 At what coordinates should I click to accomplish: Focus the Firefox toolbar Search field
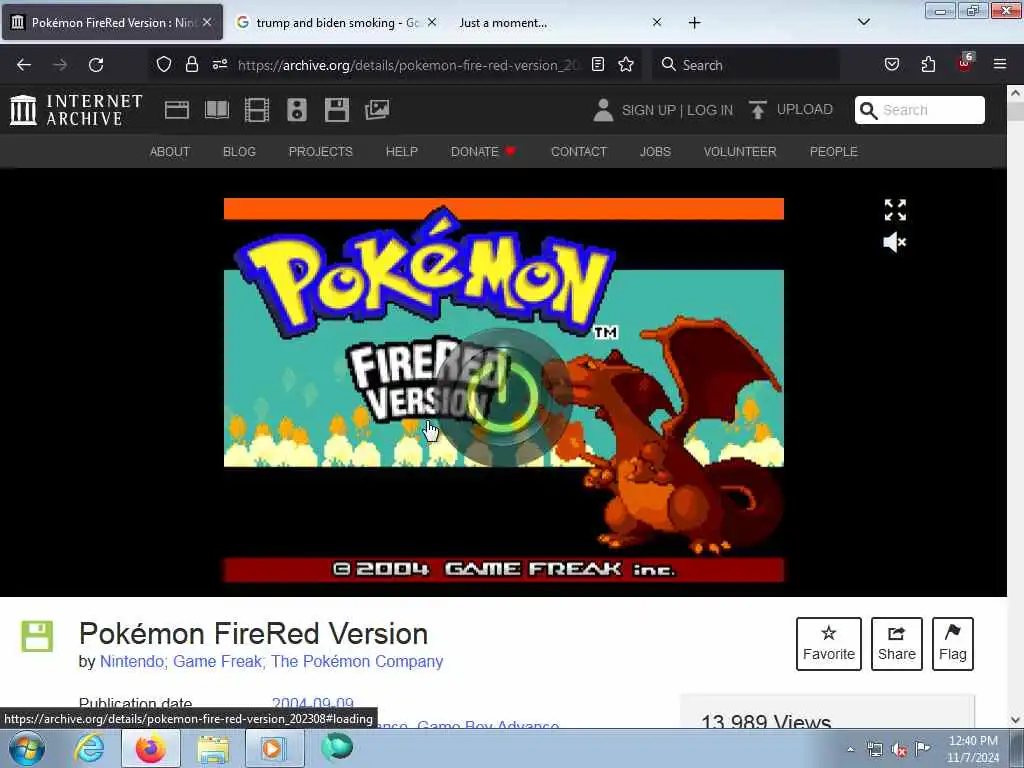tap(746, 65)
